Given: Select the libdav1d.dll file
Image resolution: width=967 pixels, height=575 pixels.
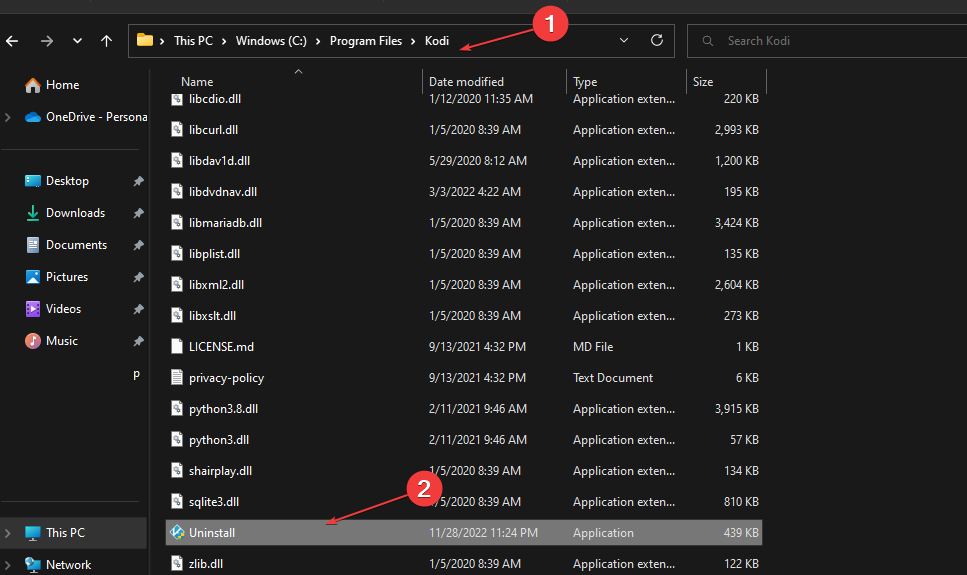Looking at the screenshot, I should [219, 161].
